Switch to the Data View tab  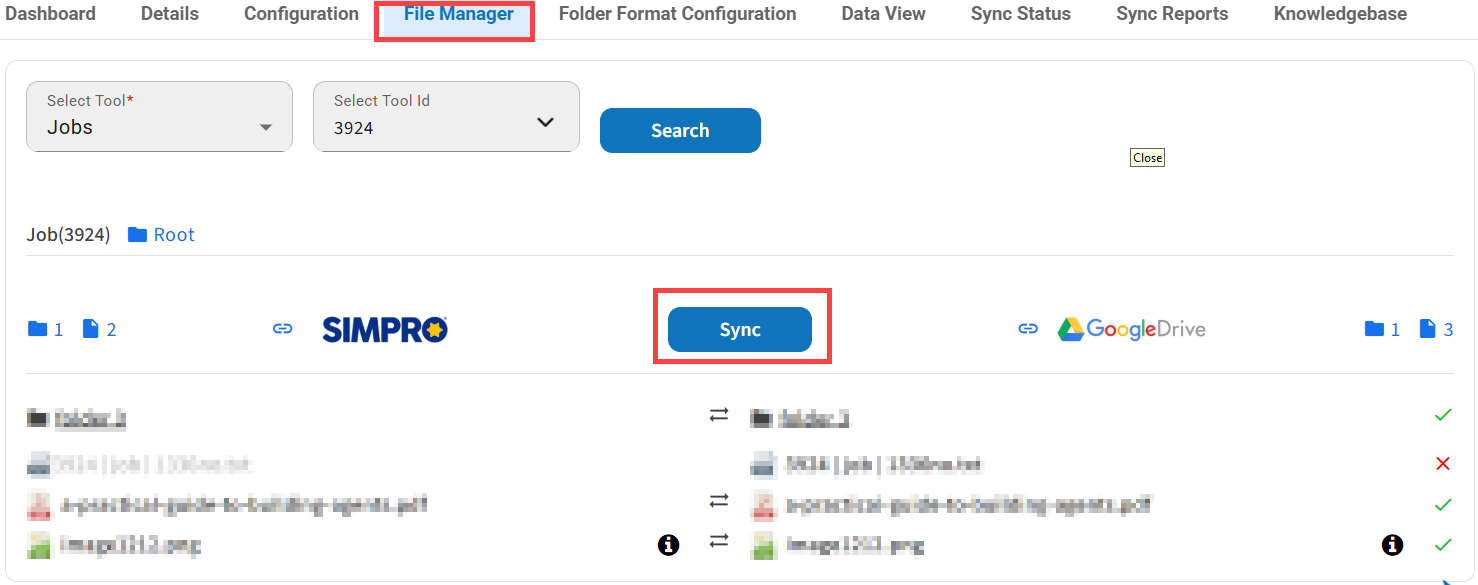click(884, 14)
